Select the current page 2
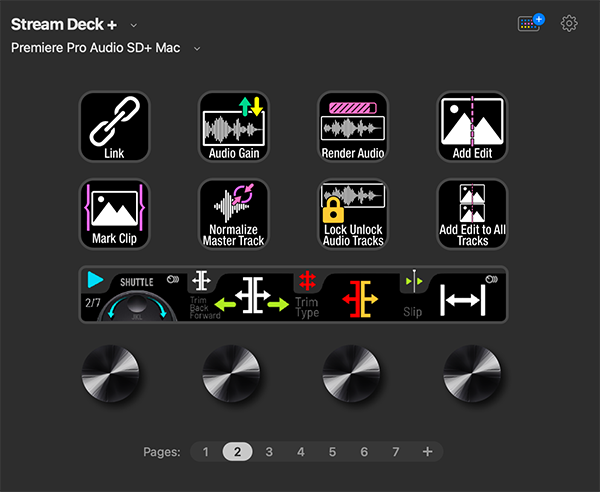Screen dimensions: 600x492 tap(237, 452)
